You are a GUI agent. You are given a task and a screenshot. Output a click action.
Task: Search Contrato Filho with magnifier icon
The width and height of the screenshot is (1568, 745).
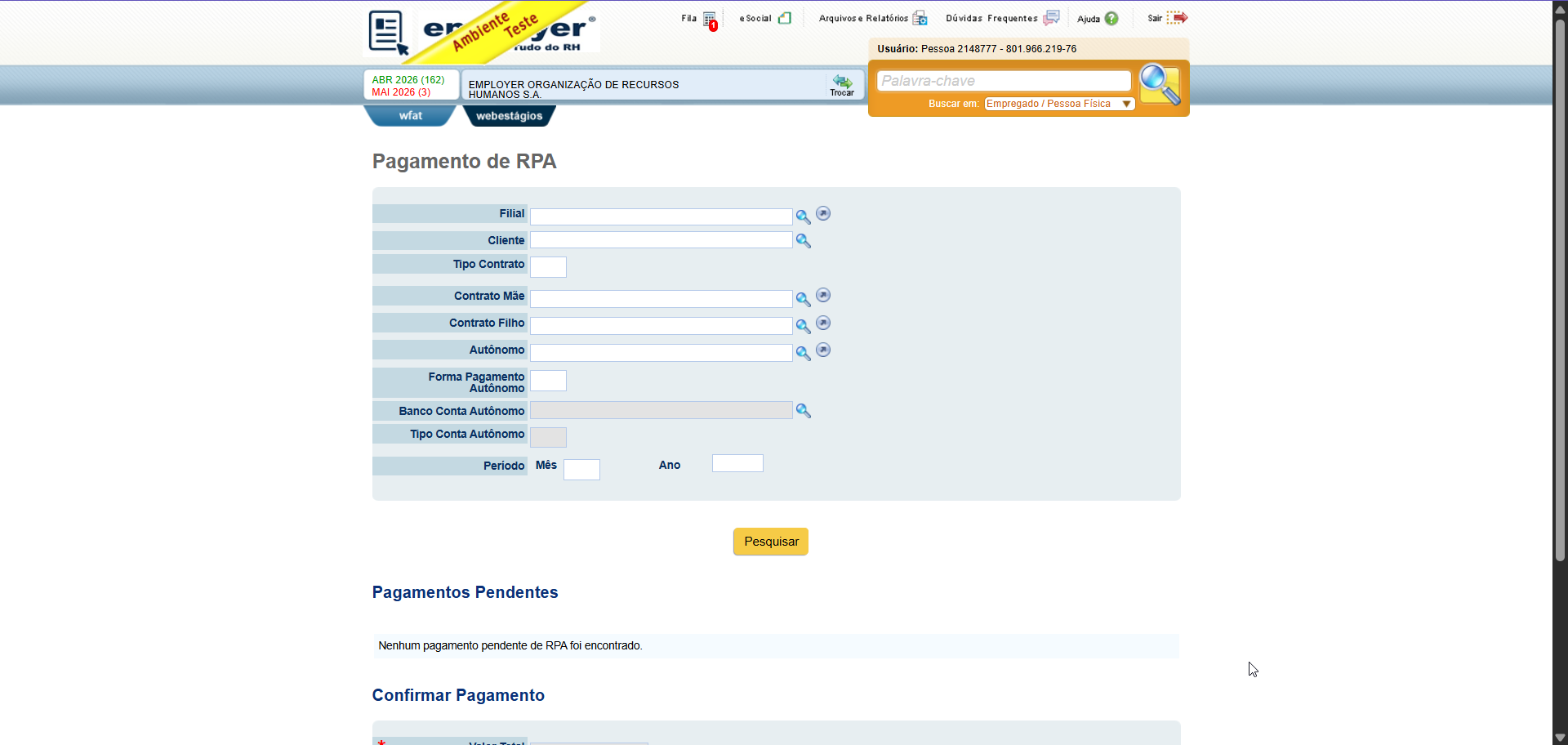(804, 327)
